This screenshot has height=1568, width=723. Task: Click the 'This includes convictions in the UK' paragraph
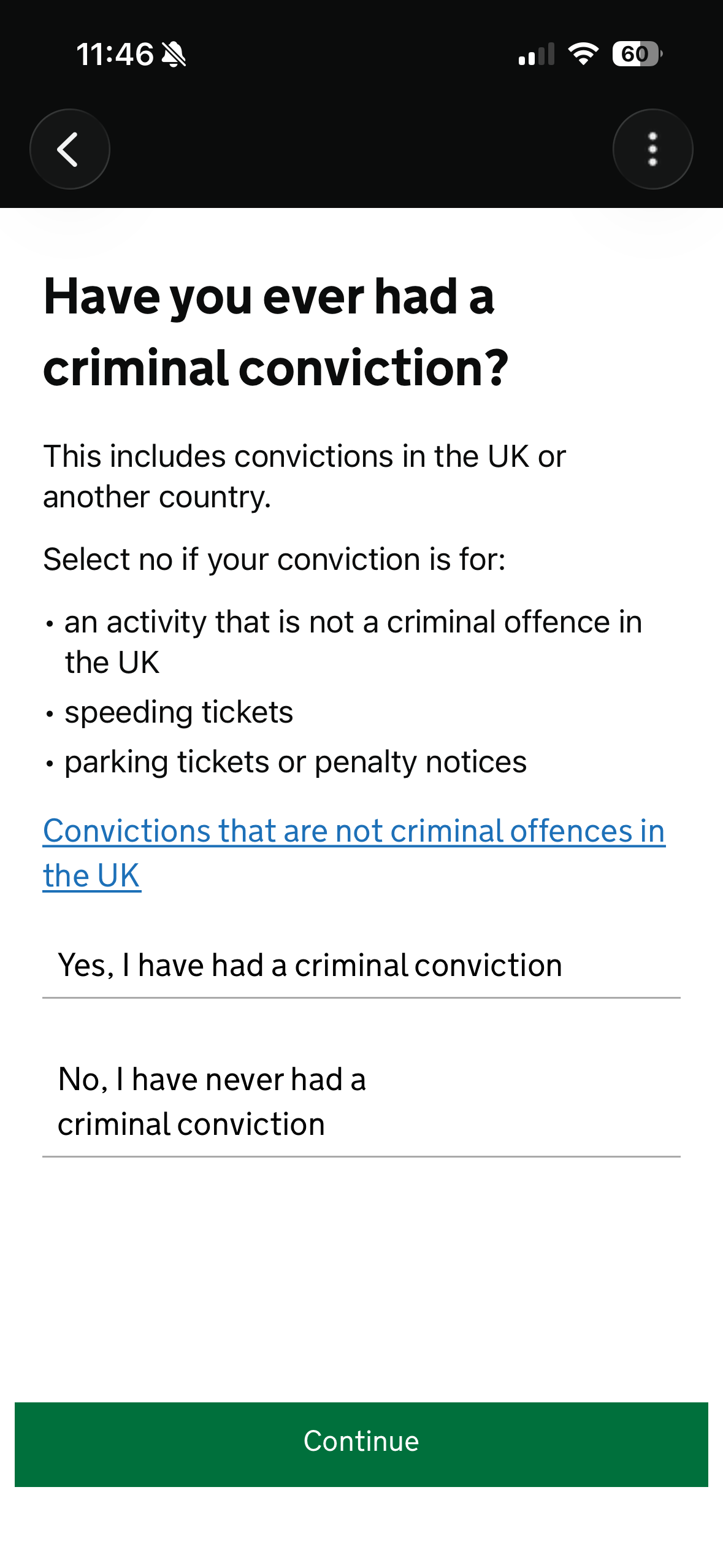pos(304,476)
